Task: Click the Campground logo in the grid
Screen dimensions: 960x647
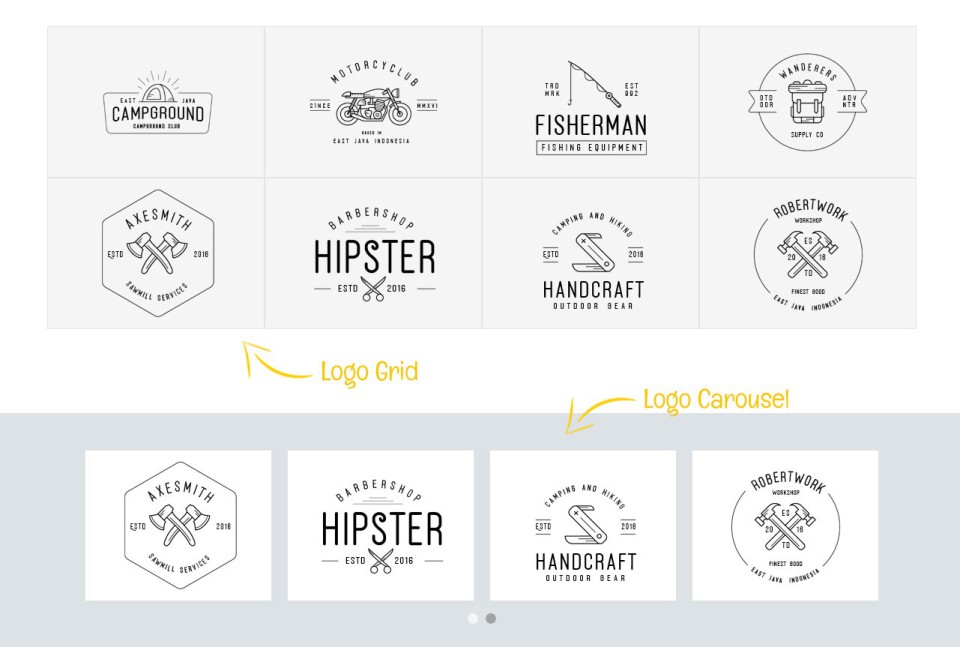Action: point(156,102)
